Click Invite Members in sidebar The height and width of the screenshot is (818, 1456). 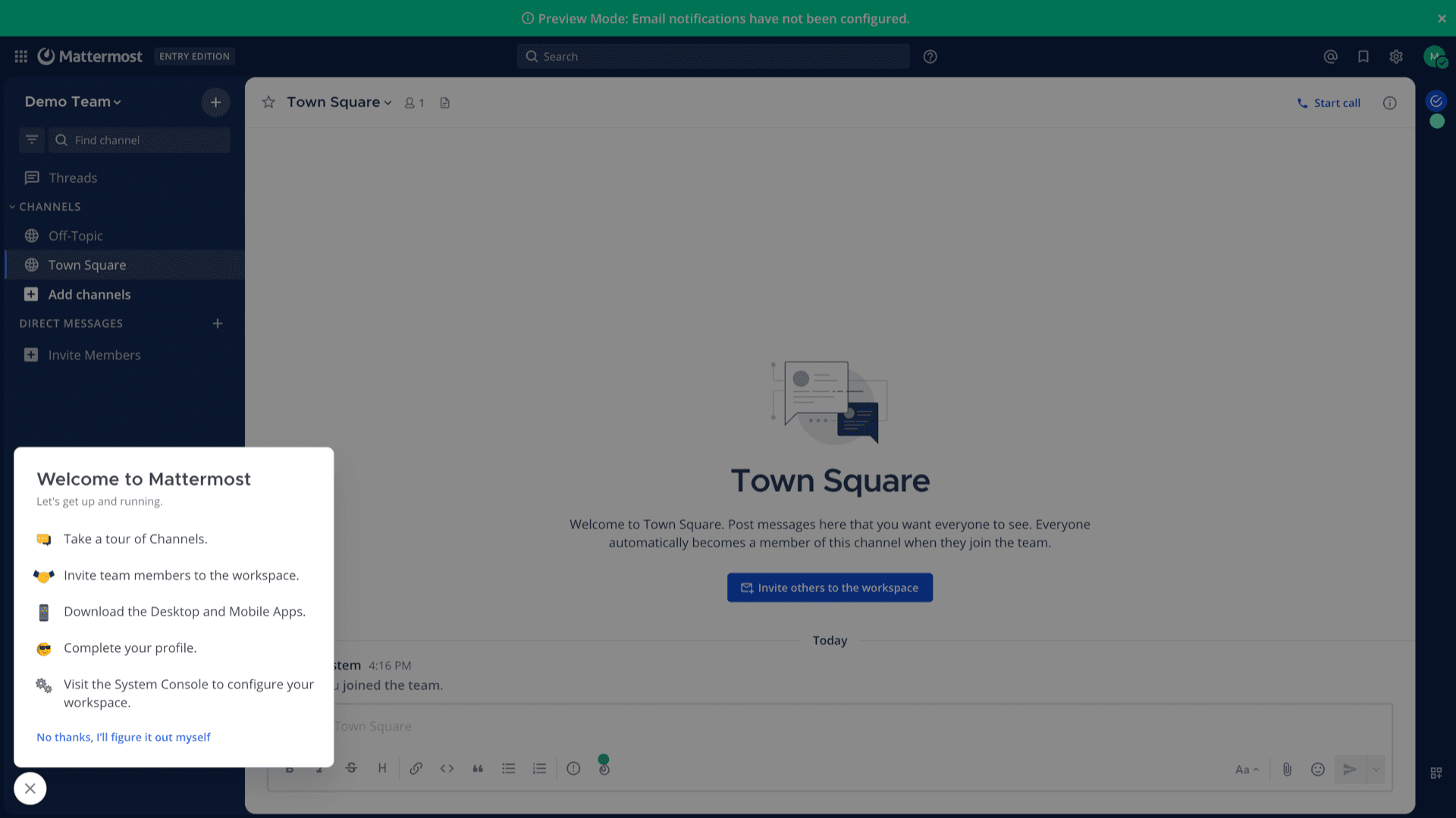[124, 355]
